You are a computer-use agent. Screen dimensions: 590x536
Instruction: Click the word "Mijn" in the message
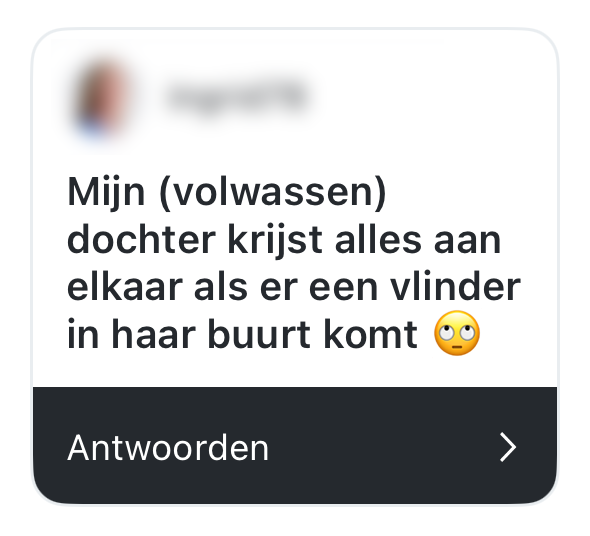coord(106,193)
